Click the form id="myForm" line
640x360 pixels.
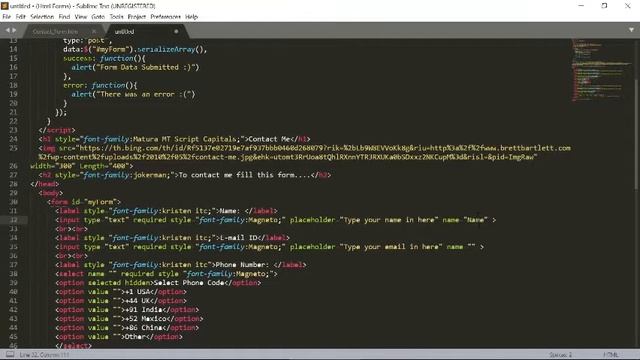click(84, 202)
